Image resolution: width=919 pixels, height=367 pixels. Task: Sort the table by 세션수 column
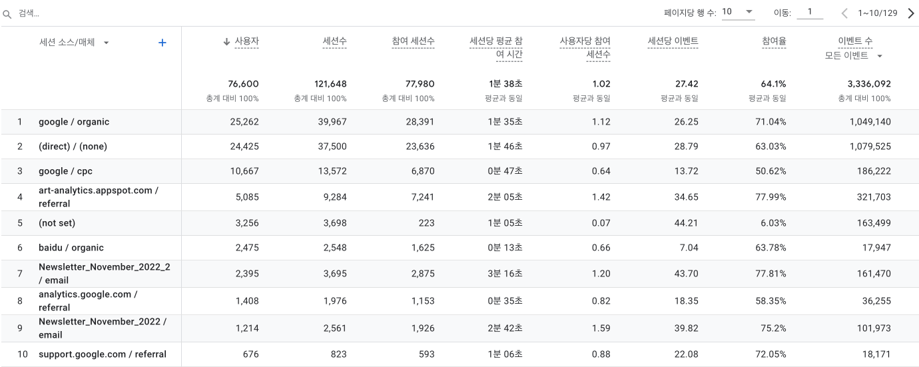click(335, 41)
